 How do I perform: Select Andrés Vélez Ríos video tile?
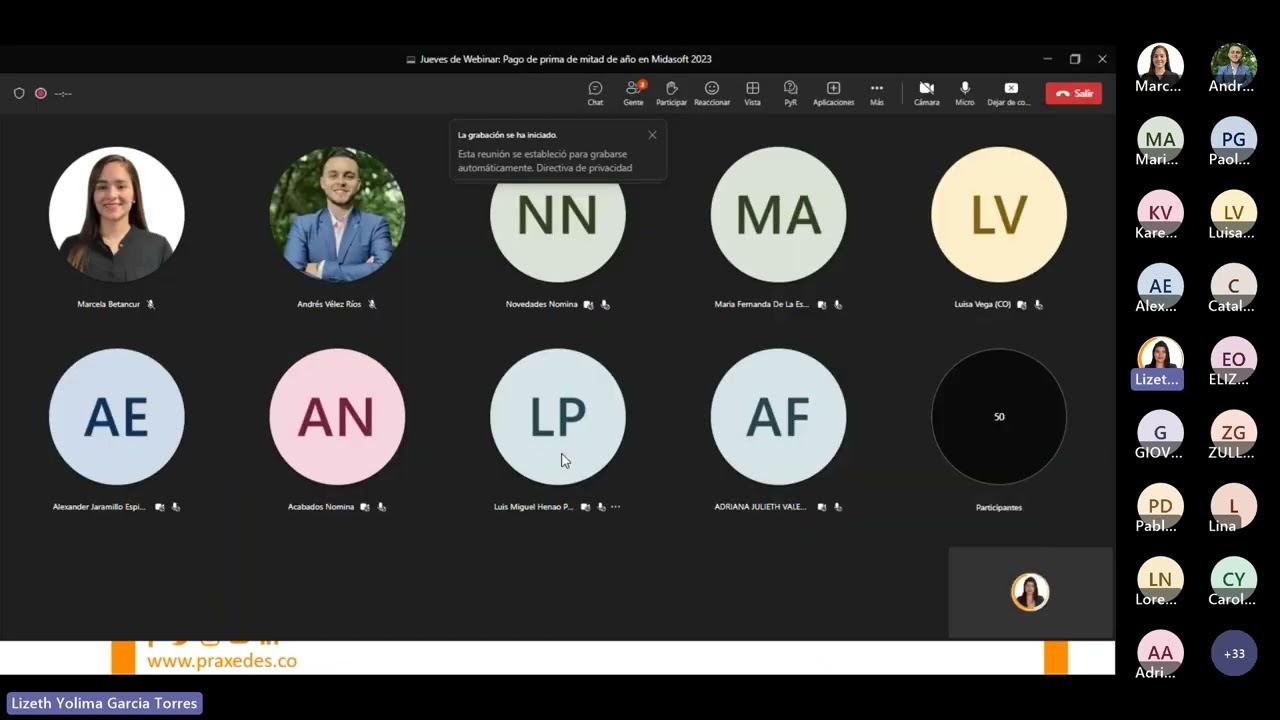[x=337, y=215]
